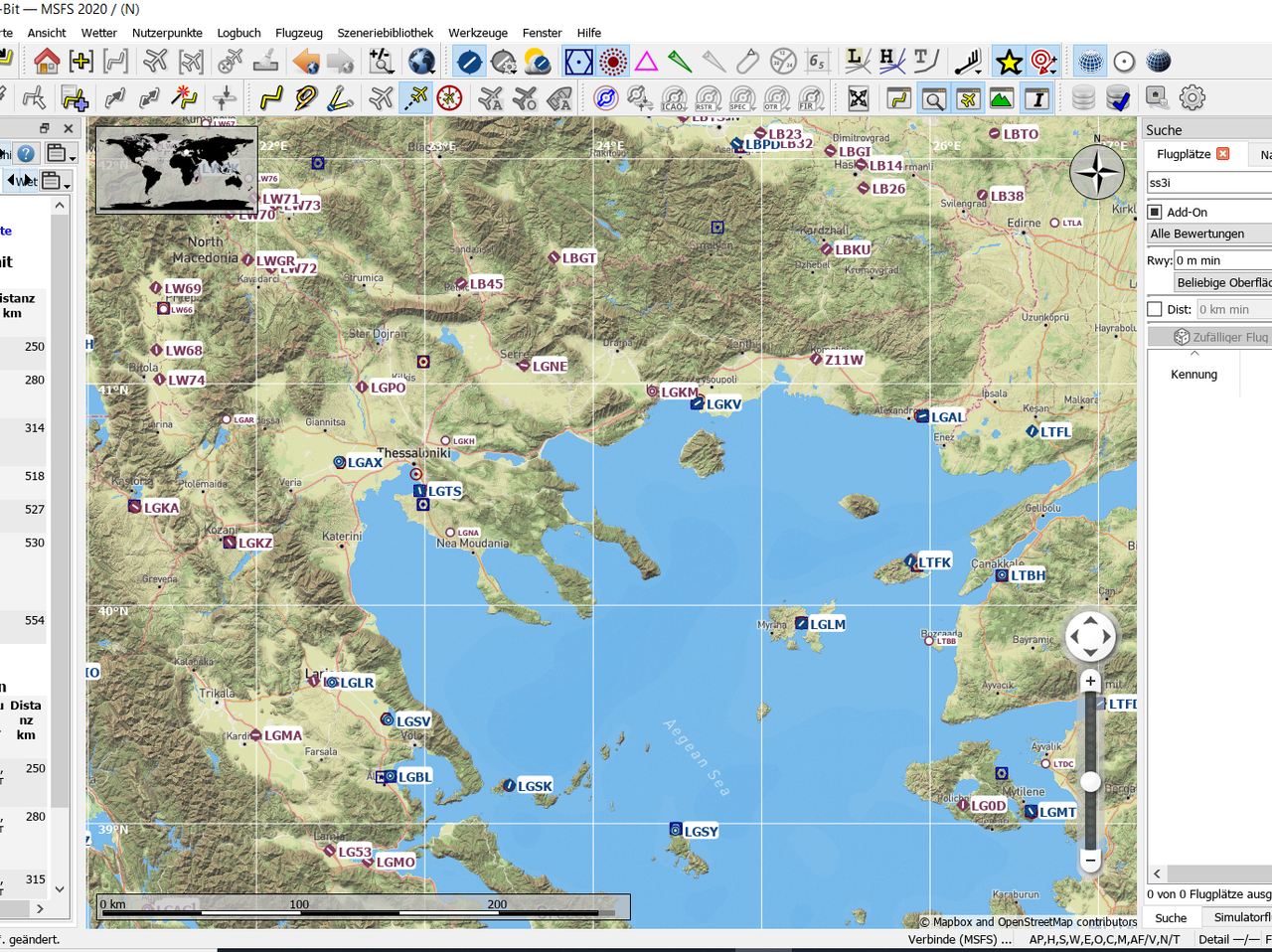This screenshot has height=952, width=1272.
Task: Open the red target AI traffic dropdown
Action: (x=1043, y=62)
